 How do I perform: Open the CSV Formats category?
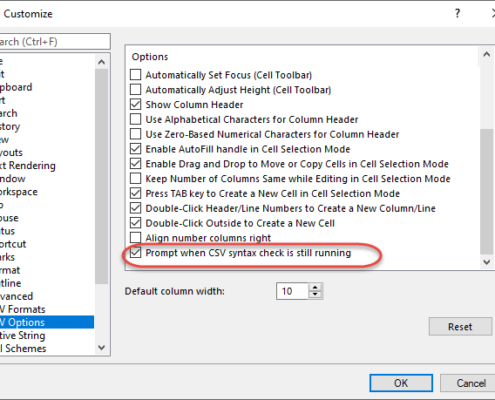point(23,309)
